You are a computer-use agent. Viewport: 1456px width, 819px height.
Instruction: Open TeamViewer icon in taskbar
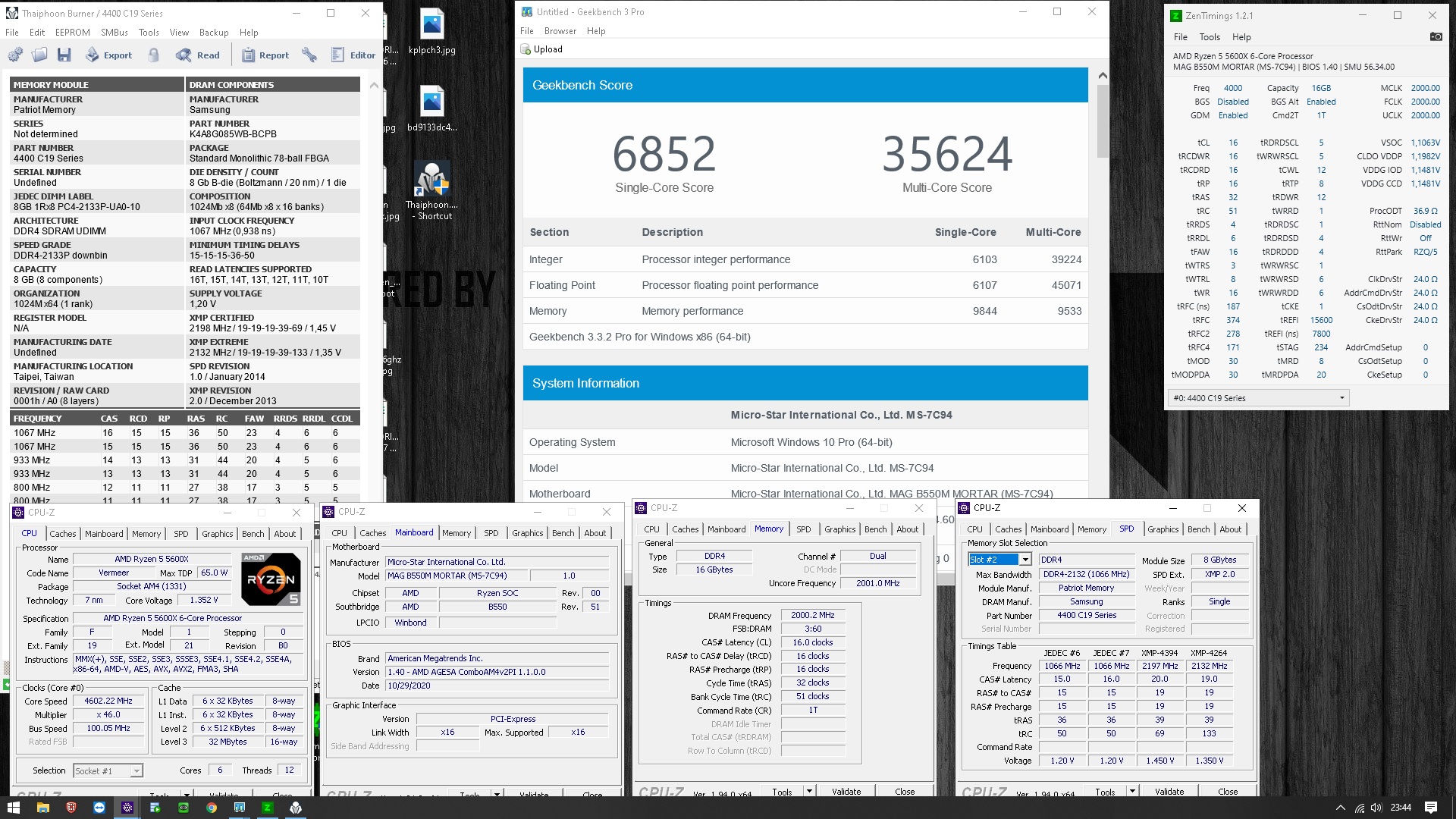coord(99,808)
